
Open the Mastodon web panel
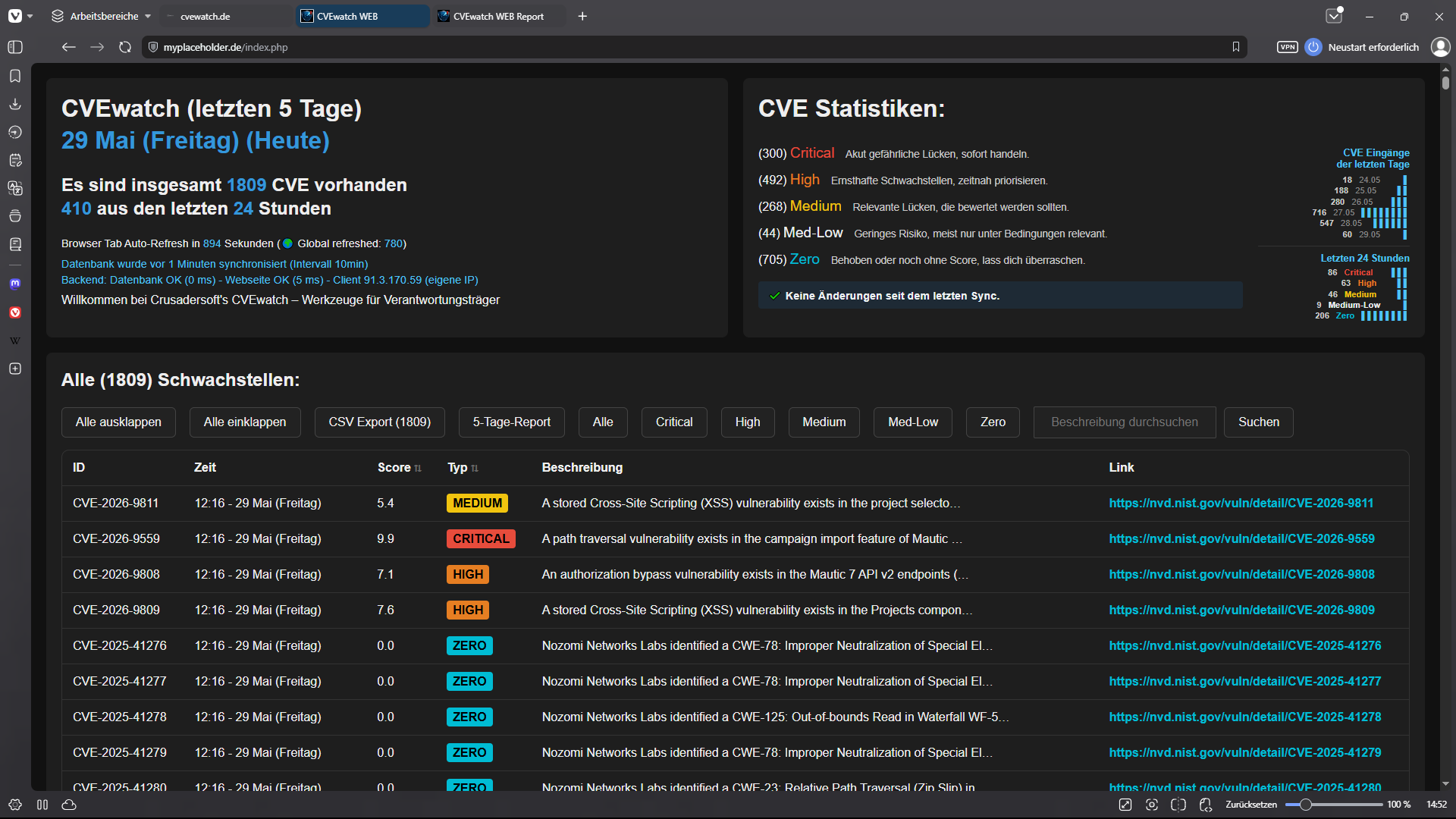pos(15,284)
